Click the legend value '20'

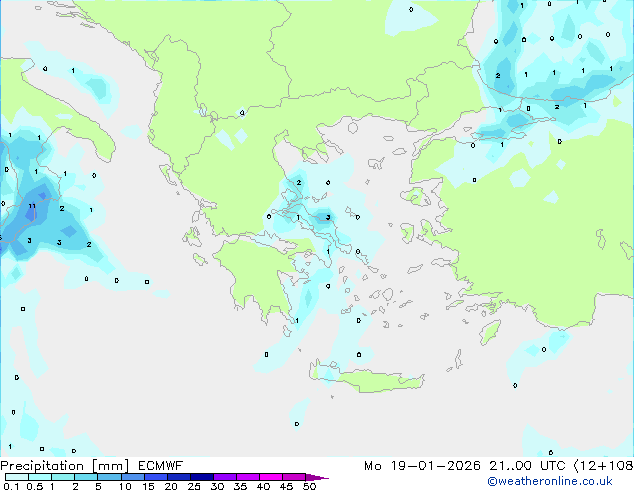tap(171, 486)
